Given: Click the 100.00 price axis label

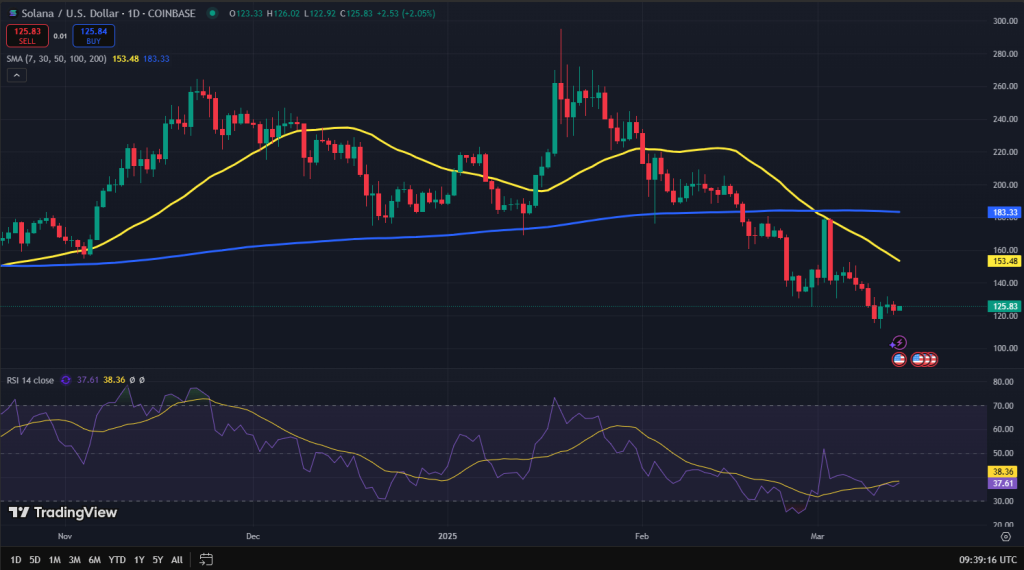Looking at the screenshot, I should tap(1005, 348).
